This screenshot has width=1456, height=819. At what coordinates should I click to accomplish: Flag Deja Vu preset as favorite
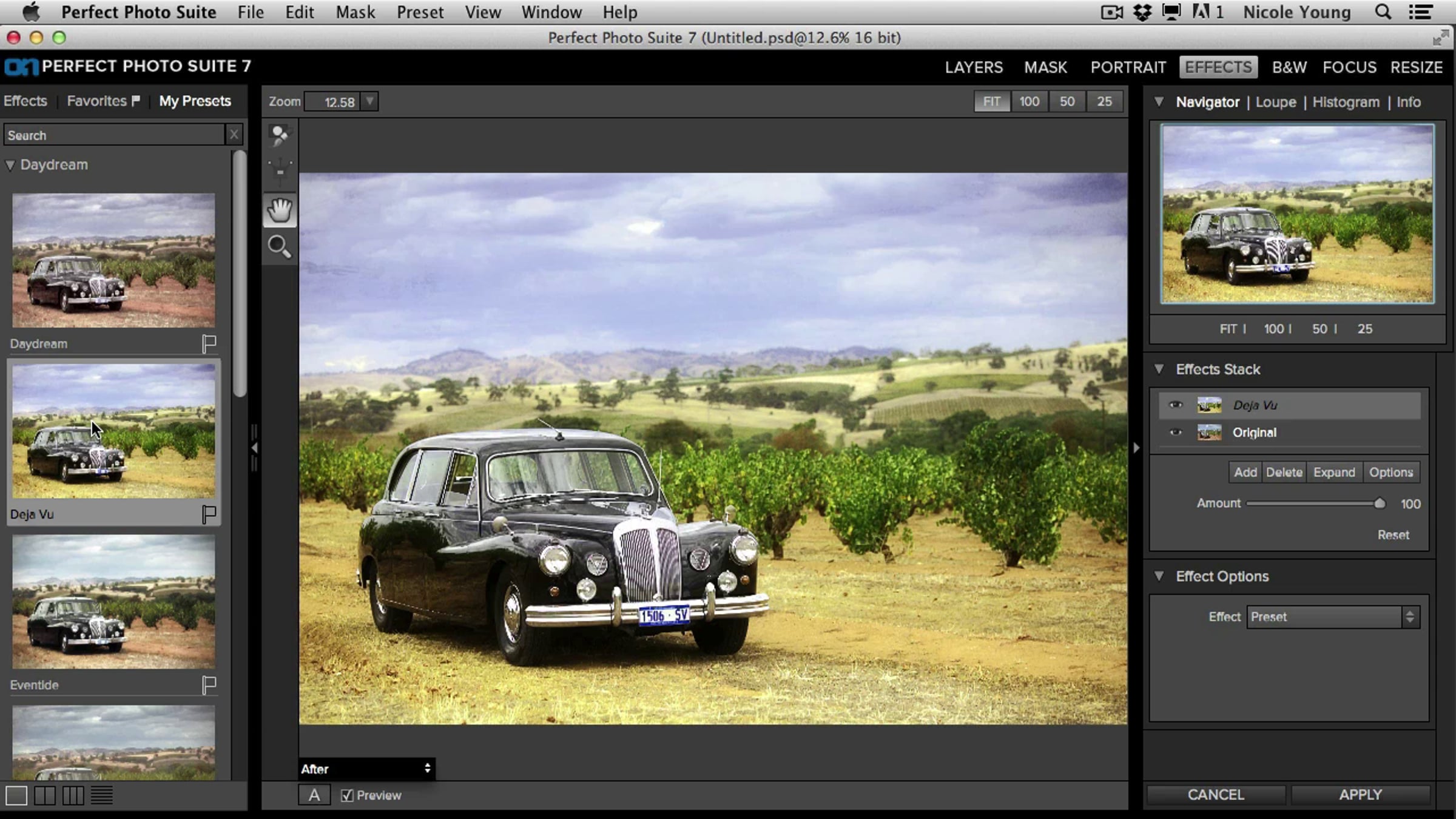(x=209, y=514)
